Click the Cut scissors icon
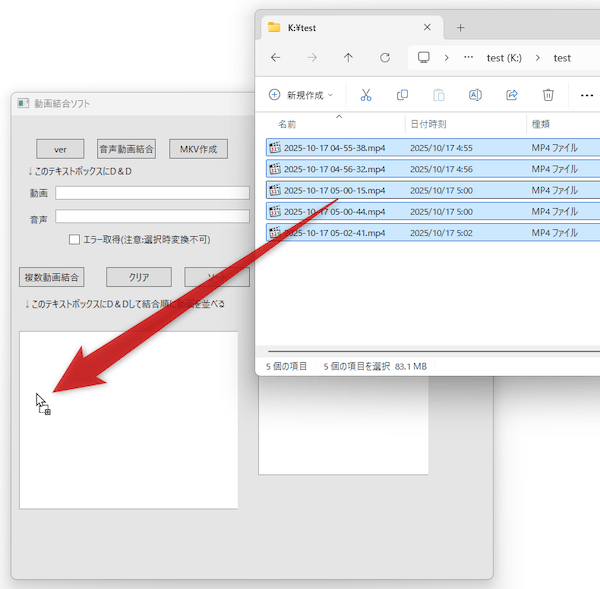Image resolution: width=600 pixels, height=589 pixels. tap(366, 95)
